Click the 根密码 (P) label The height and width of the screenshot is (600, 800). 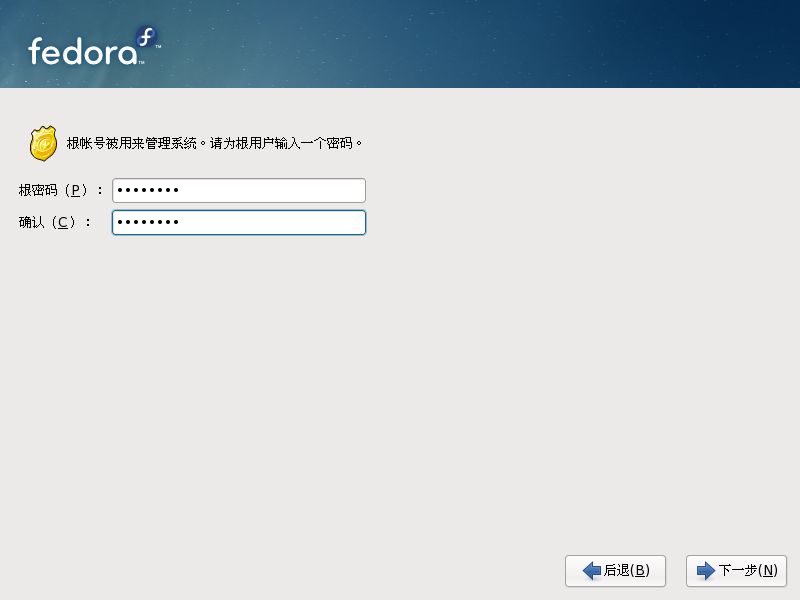pos(60,190)
